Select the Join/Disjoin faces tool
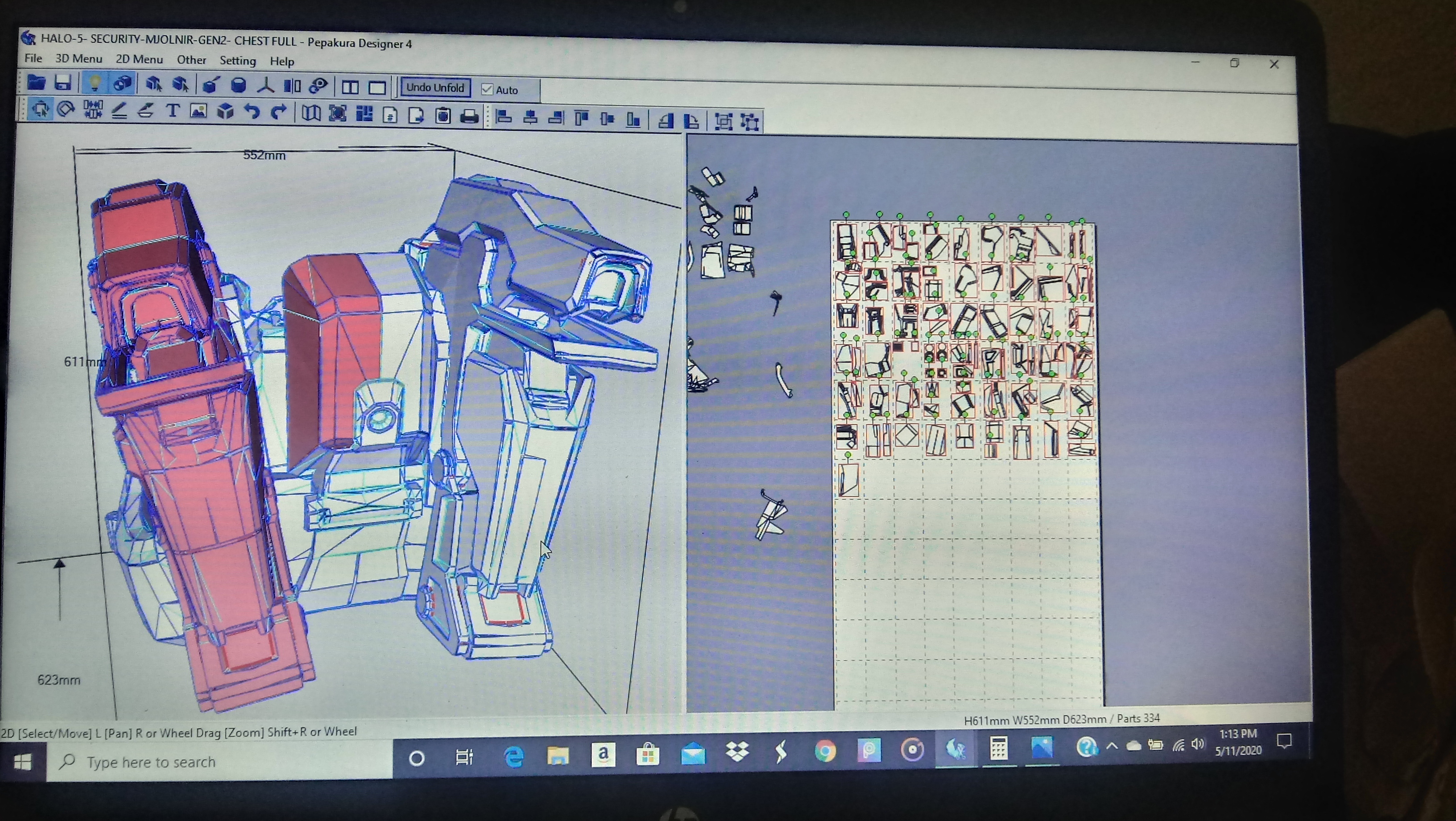This screenshot has height=821, width=1456. (x=93, y=110)
